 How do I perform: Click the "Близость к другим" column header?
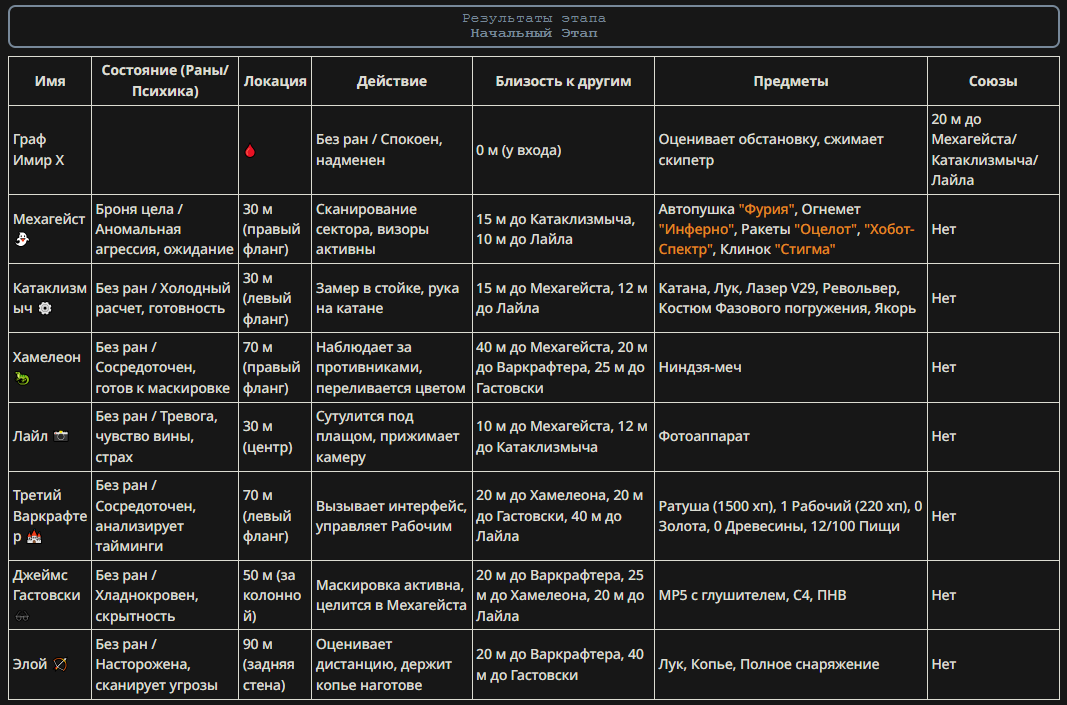pos(563,82)
